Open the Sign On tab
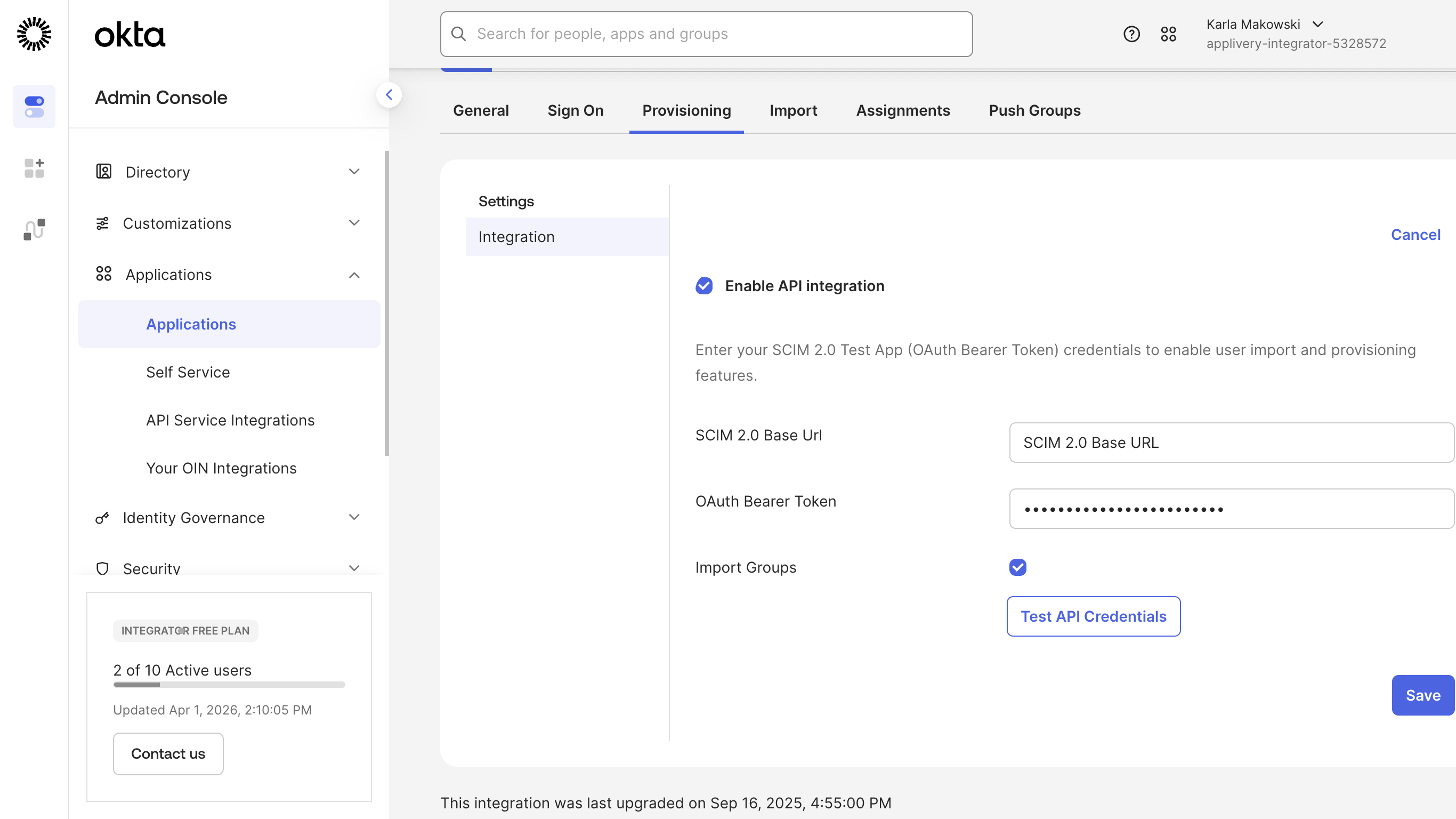The height and width of the screenshot is (819, 1456). point(576,110)
